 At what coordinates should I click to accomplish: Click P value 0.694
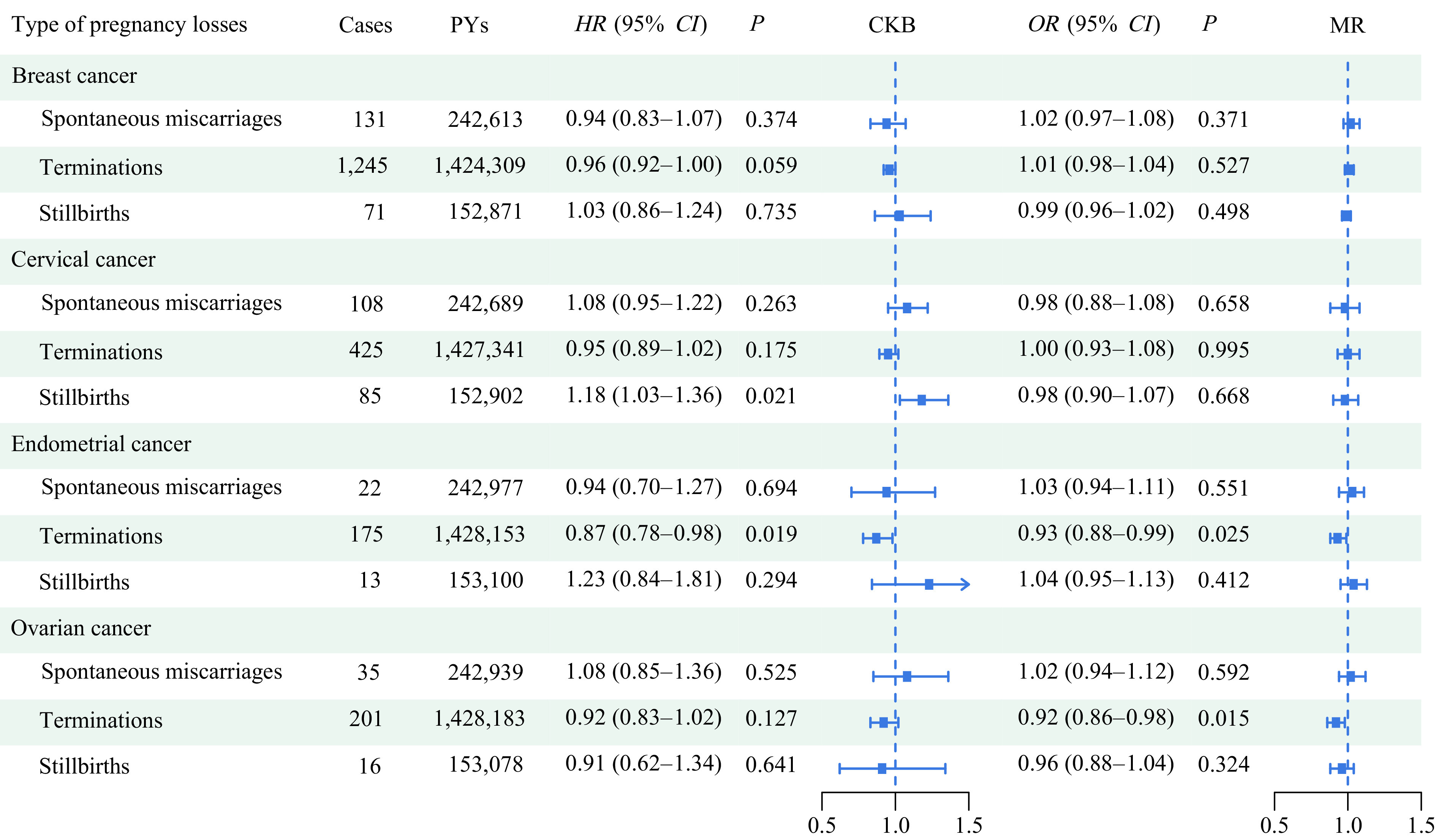point(771,489)
